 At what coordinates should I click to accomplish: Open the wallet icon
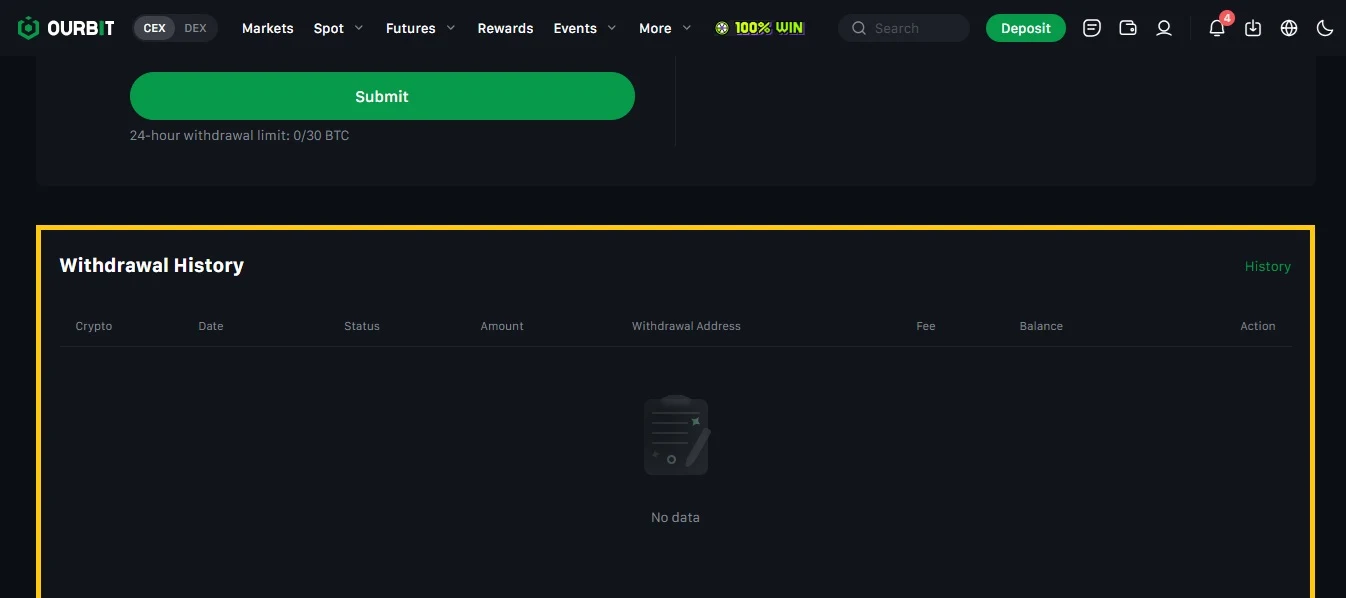click(x=1128, y=28)
